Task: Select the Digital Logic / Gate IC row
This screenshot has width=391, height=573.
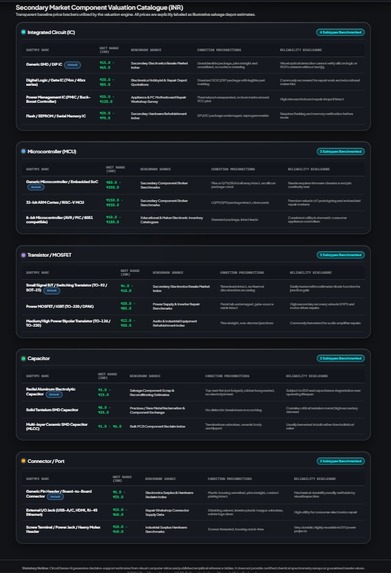Action: point(194,82)
